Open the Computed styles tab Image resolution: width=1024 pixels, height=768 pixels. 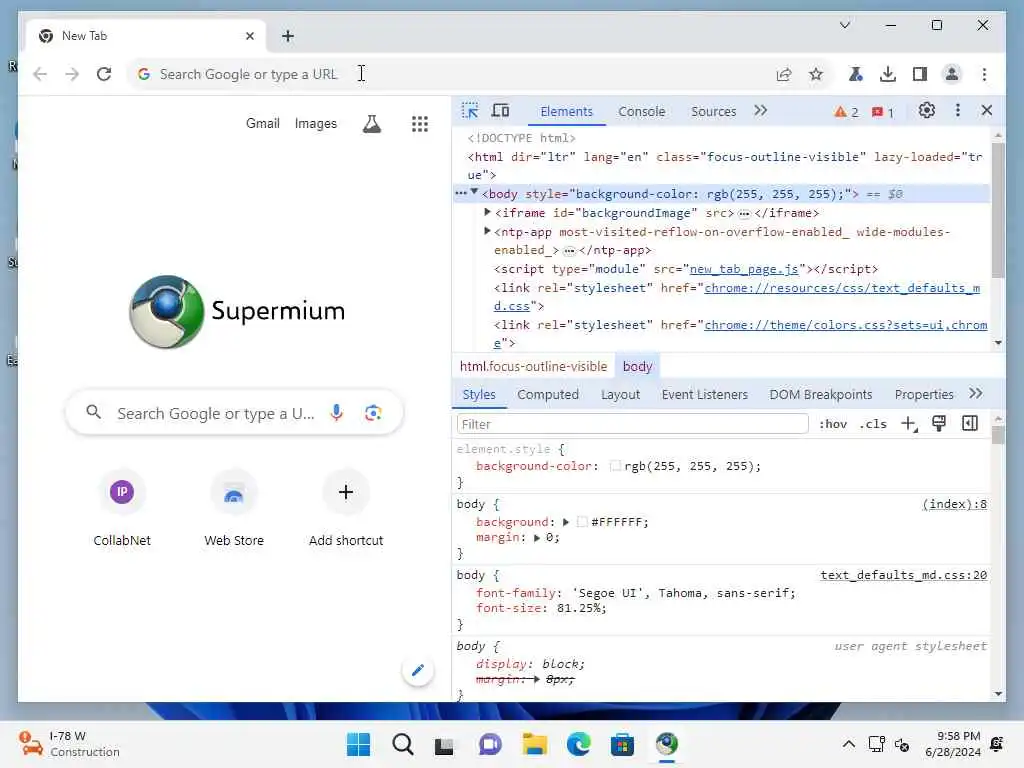click(547, 394)
